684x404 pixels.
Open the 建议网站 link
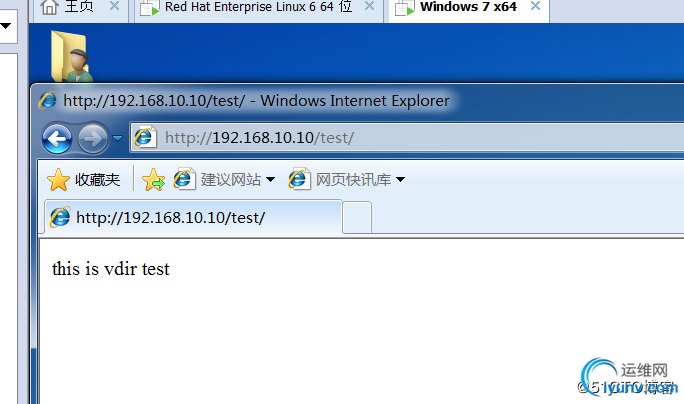[x=217, y=180]
